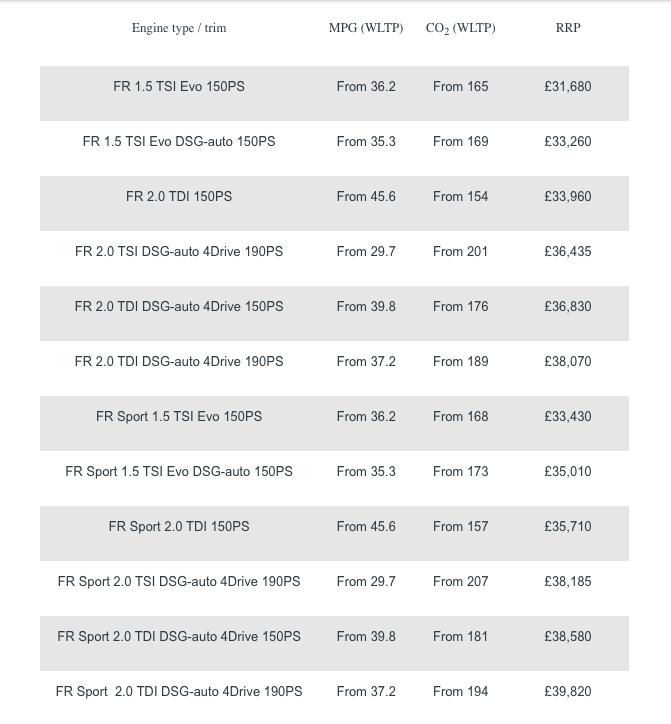Click the 'MPG (WLTP)' column header
671x724 pixels.
click(366, 28)
